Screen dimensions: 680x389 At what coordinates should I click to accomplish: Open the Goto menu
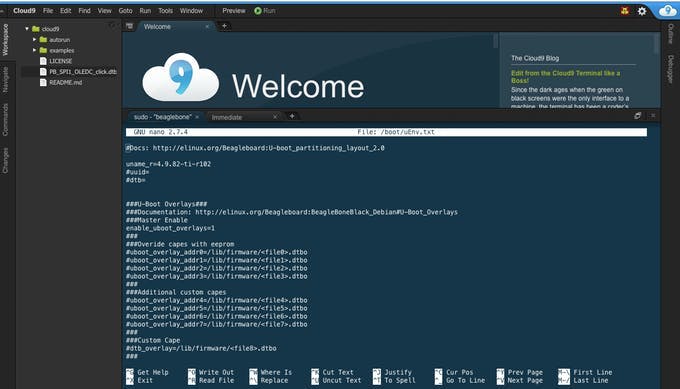(x=125, y=11)
